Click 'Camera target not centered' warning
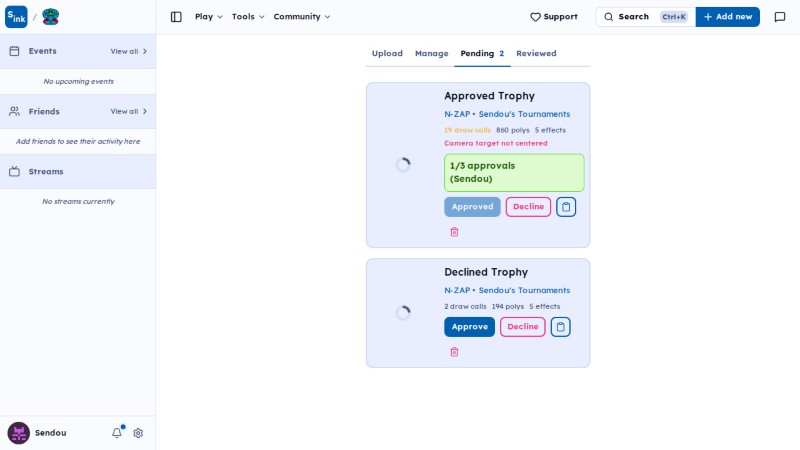800x450 pixels. (x=495, y=143)
